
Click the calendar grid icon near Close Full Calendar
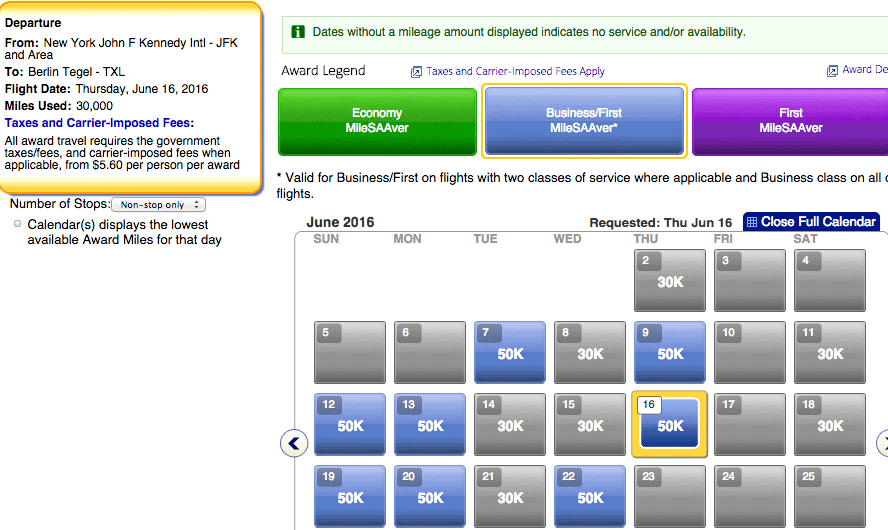[x=752, y=222]
